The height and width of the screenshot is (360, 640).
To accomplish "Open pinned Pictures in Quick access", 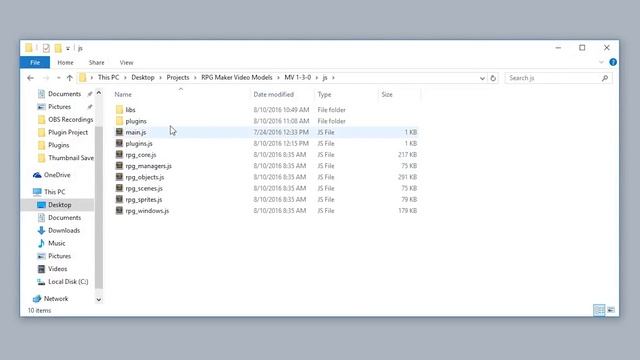I will pos(59,107).
